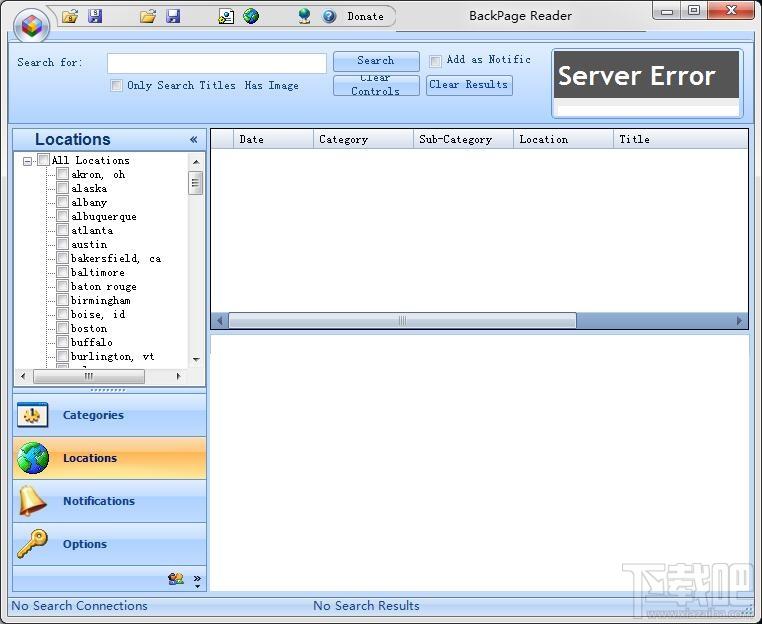
Task: Check the akron, oh checkbox
Action: (x=63, y=173)
